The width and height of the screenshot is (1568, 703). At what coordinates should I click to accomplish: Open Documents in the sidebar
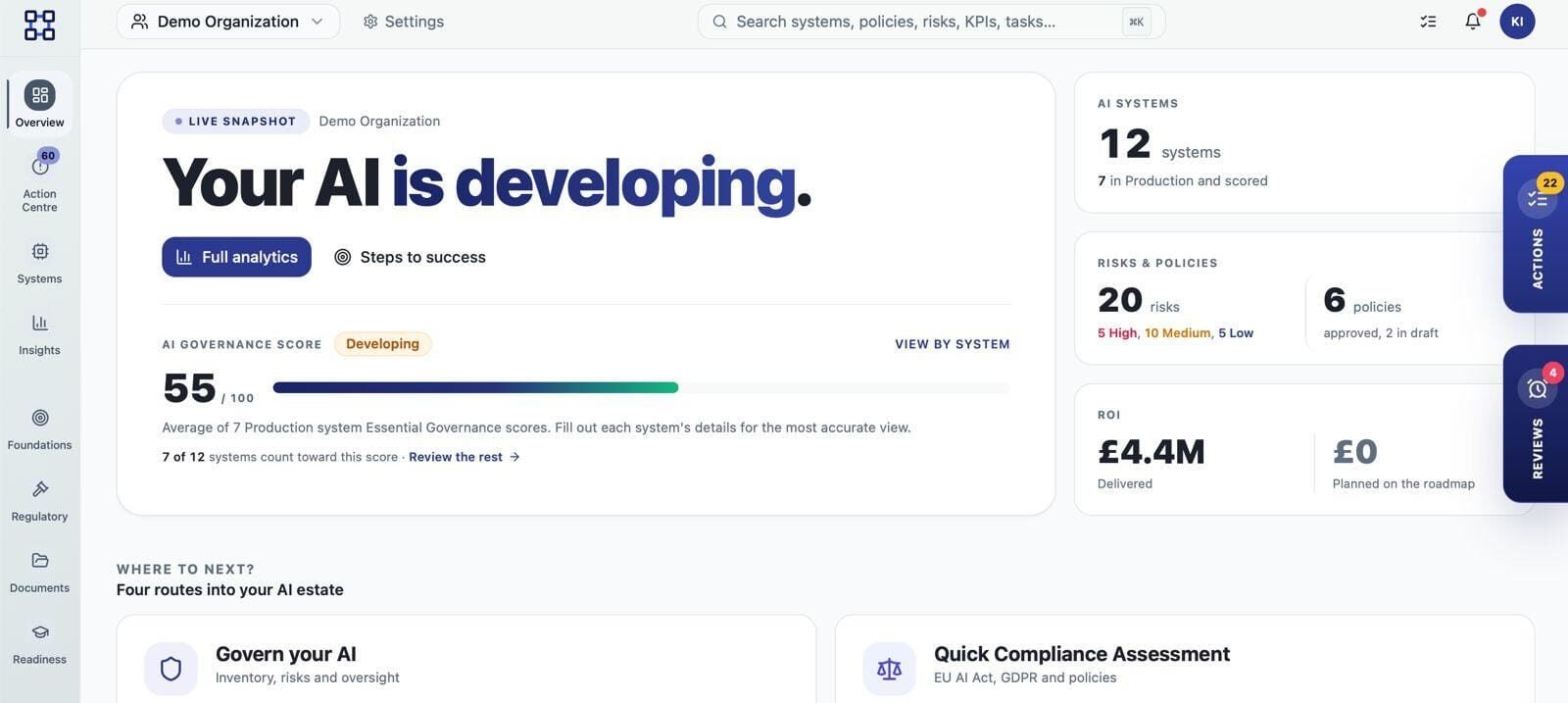39,574
